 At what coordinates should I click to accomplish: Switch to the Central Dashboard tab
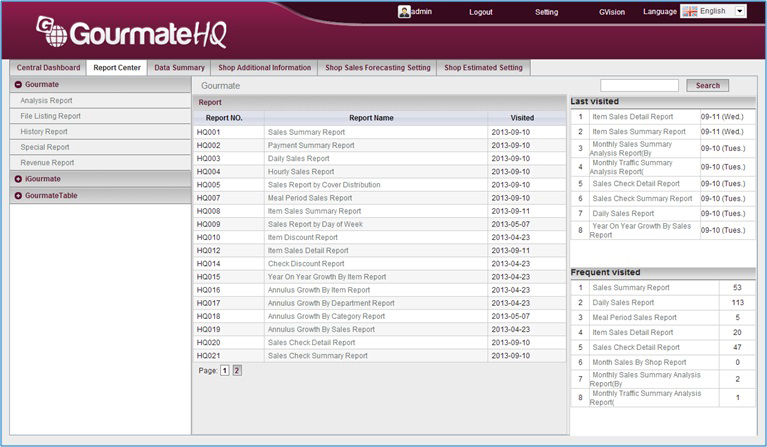click(x=48, y=68)
